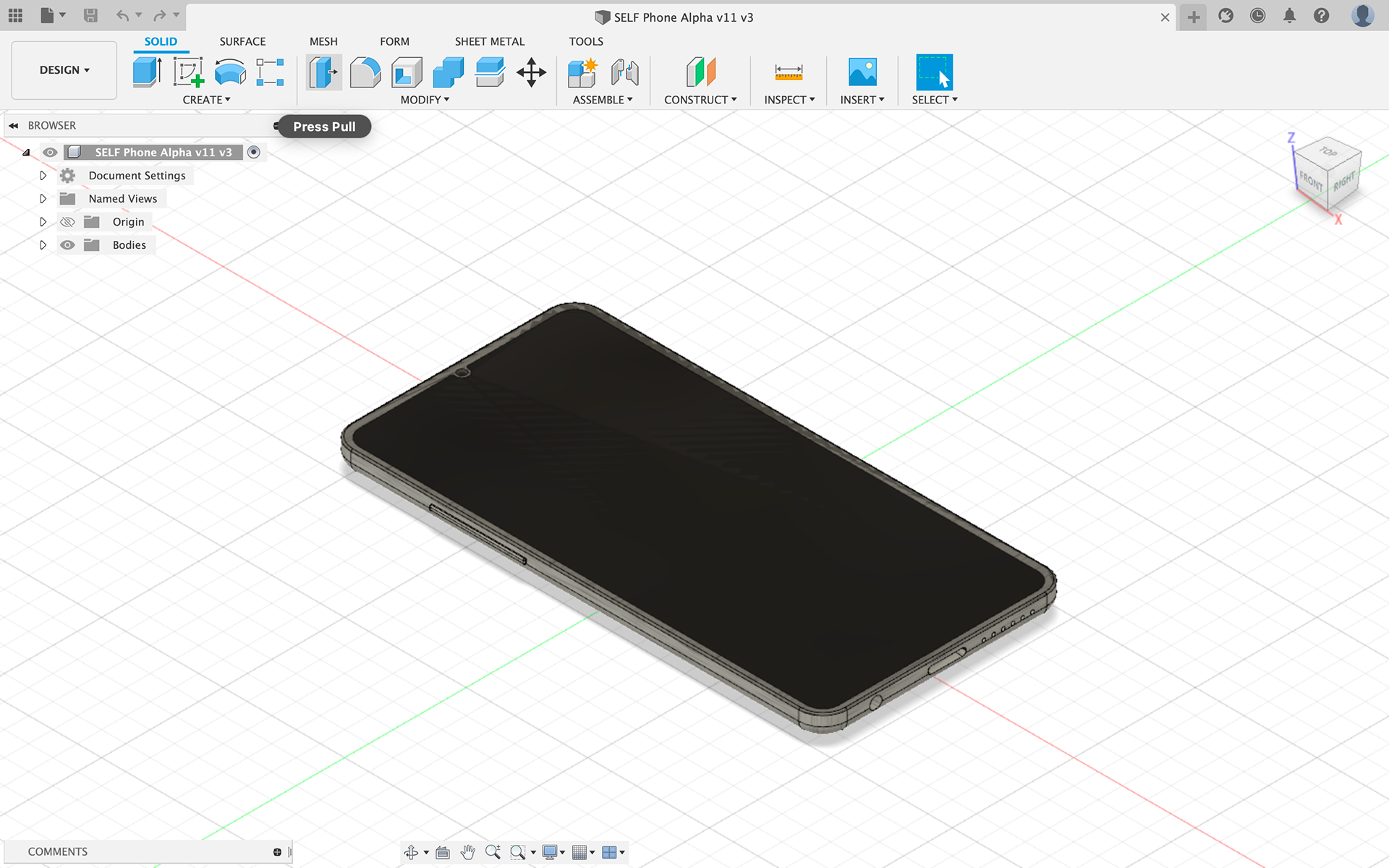
Task: Show the hidden Origin folder
Action: tap(67, 221)
